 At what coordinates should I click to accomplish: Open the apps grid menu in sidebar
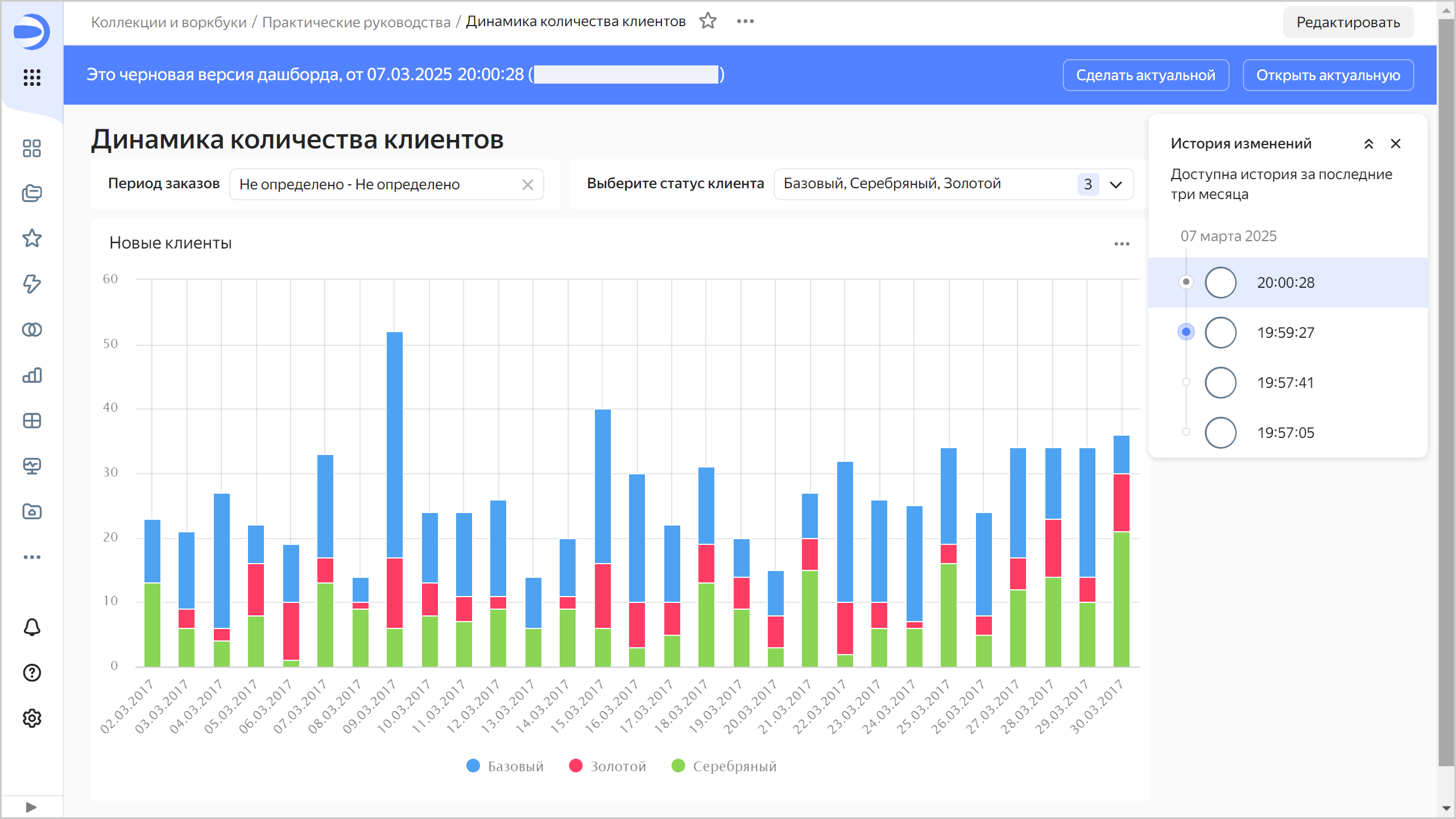pos(32,77)
